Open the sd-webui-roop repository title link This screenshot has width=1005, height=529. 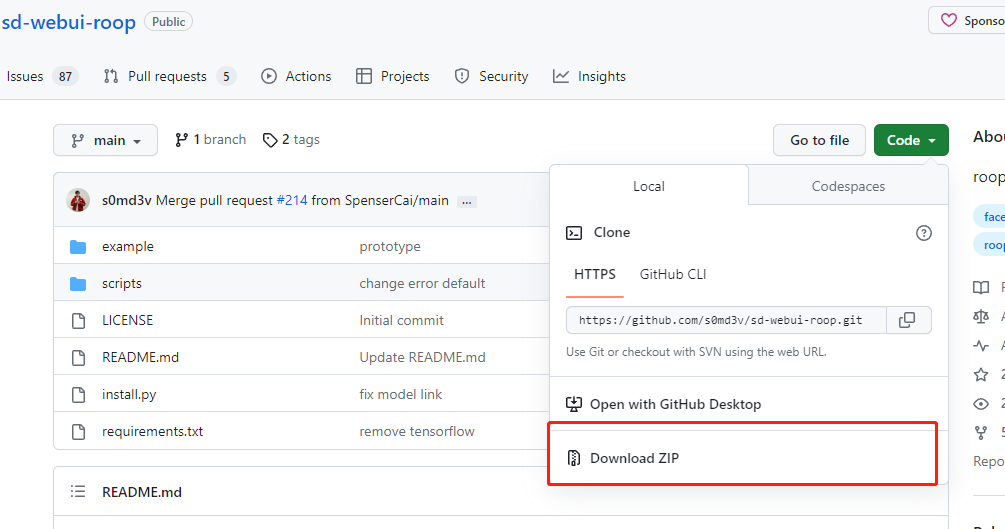point(69,22)
